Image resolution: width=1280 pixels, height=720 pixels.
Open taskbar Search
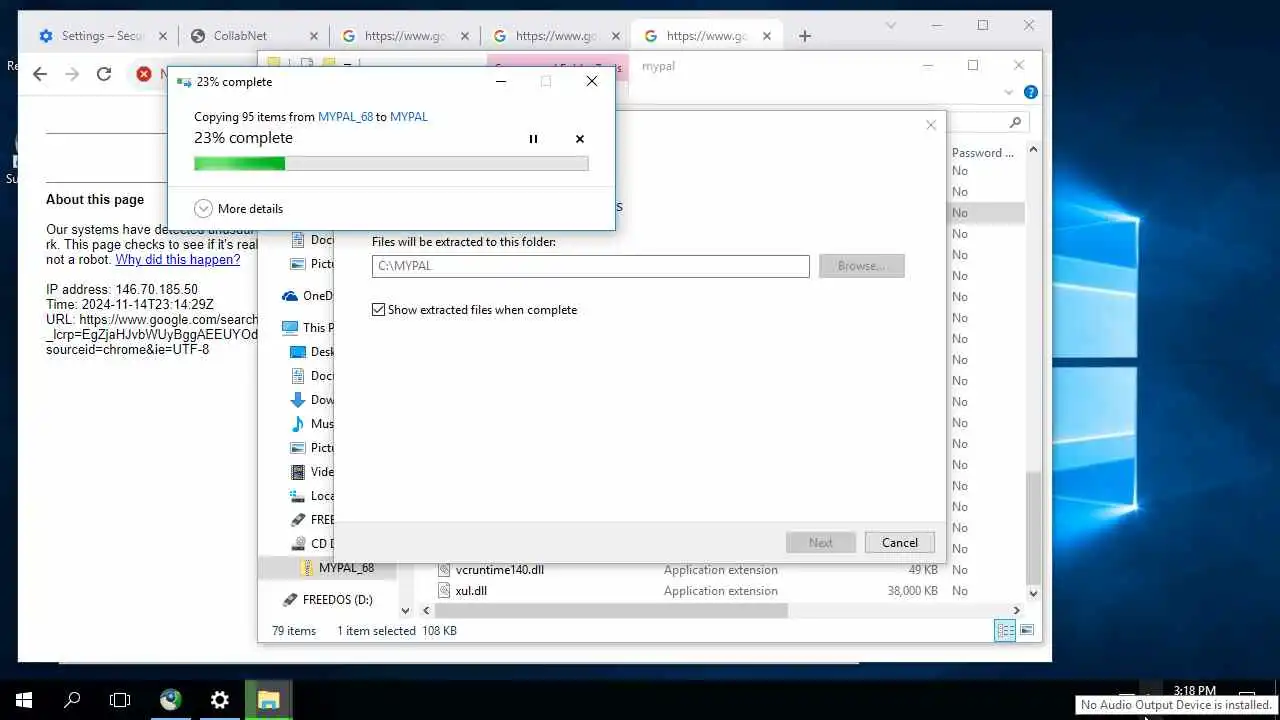pyautogui.click(x=72, y=700)
